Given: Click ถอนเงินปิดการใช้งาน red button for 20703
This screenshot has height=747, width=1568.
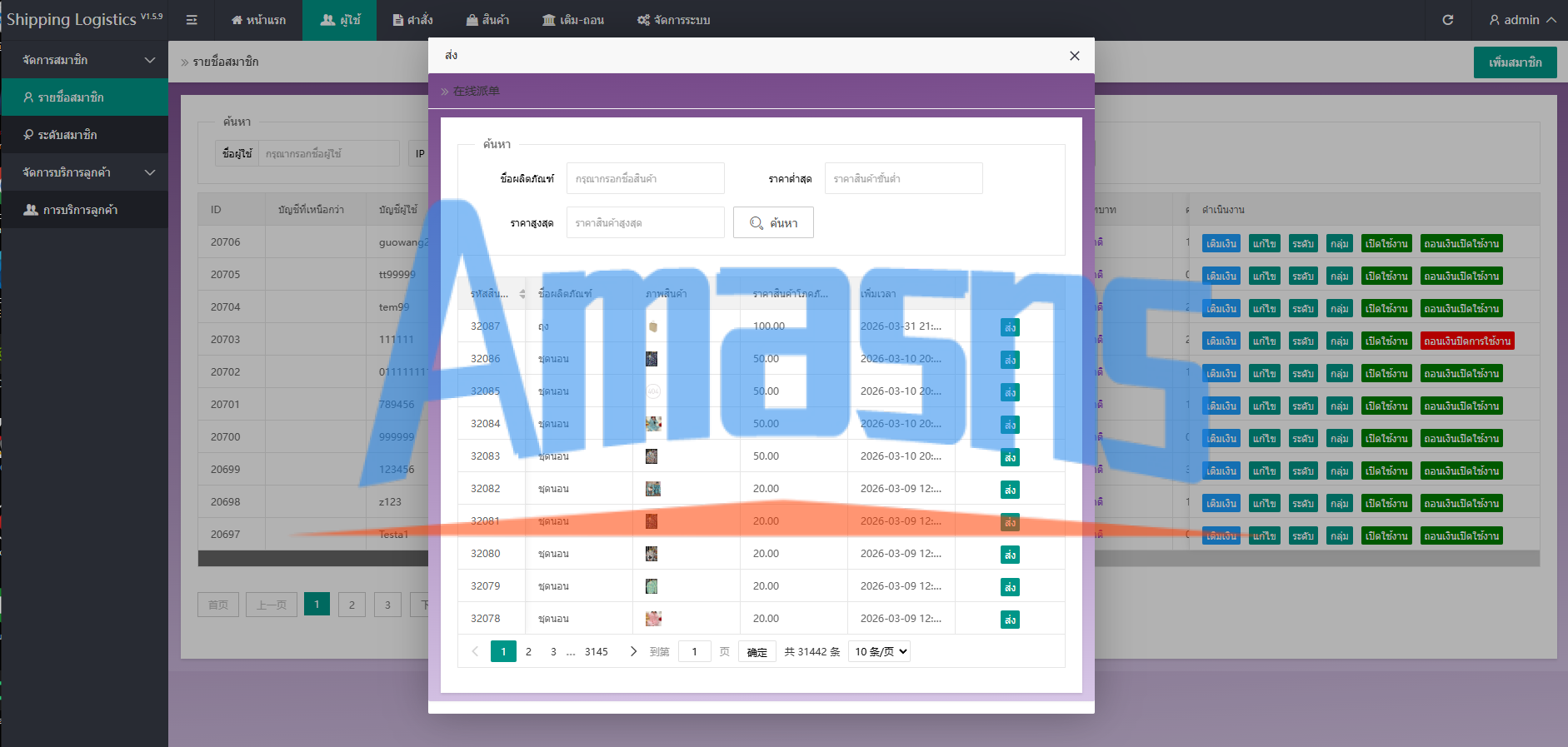Looking at the screenshot, I should point(1466,341).
